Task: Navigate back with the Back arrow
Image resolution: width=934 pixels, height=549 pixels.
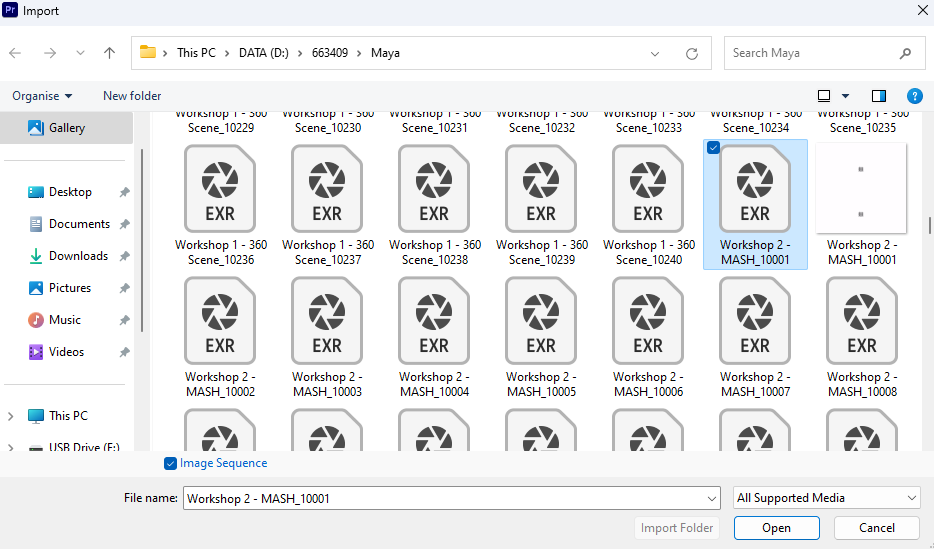Action: (x=15, y=53)
